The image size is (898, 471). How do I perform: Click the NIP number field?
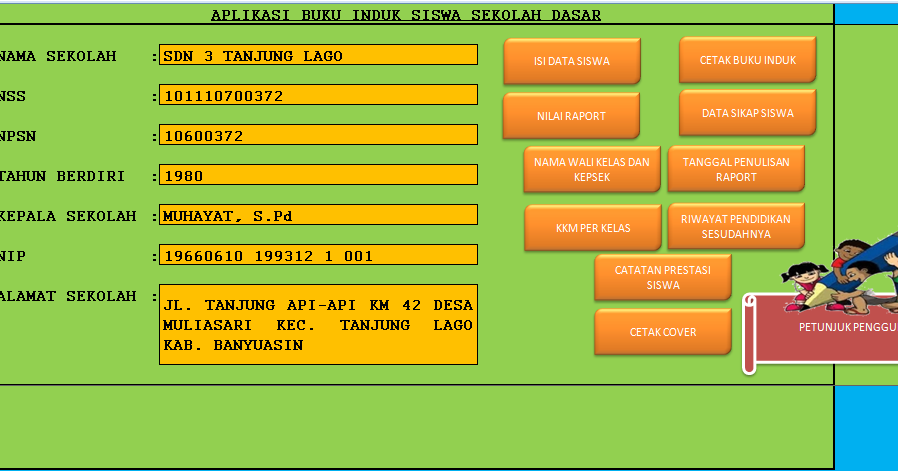[x=318, y=255]
